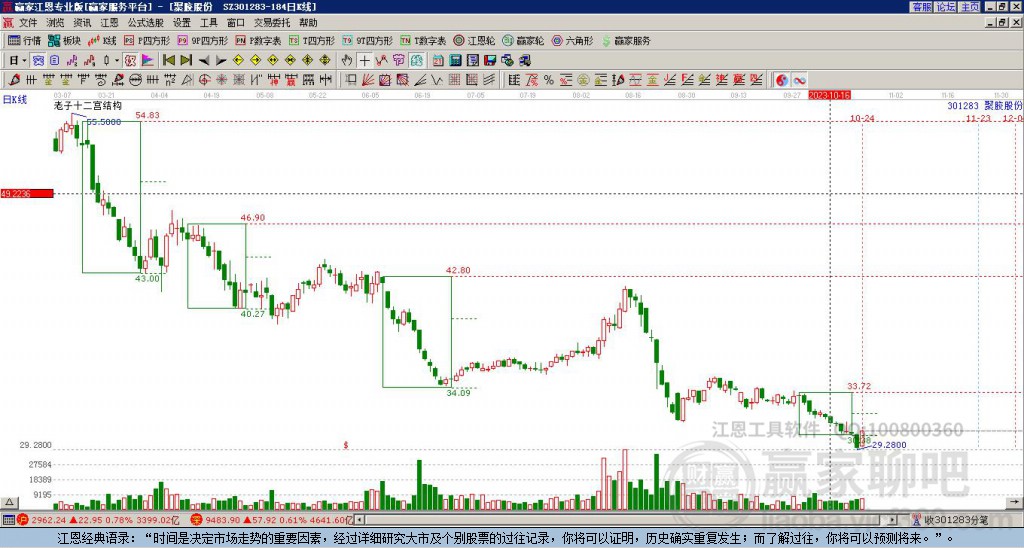Click the Shenzhen index 9483.90 status
This screenshot has width=1024, height=548.
tap(272, 520)
